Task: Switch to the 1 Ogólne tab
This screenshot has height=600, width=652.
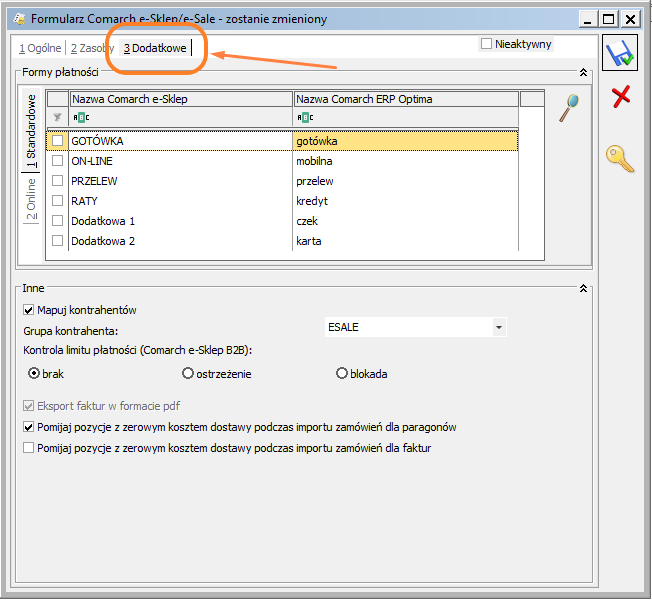Action: (40, 48)
